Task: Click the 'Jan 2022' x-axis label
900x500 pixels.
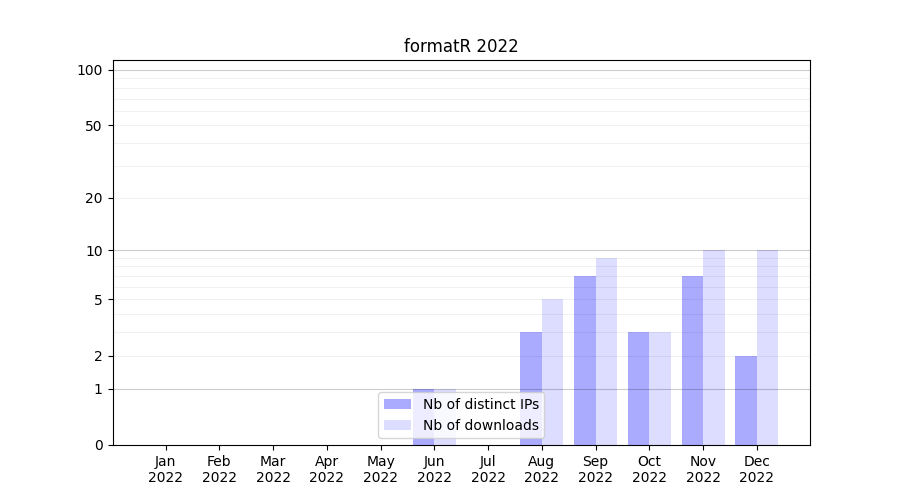Action: tap(165, 469)
